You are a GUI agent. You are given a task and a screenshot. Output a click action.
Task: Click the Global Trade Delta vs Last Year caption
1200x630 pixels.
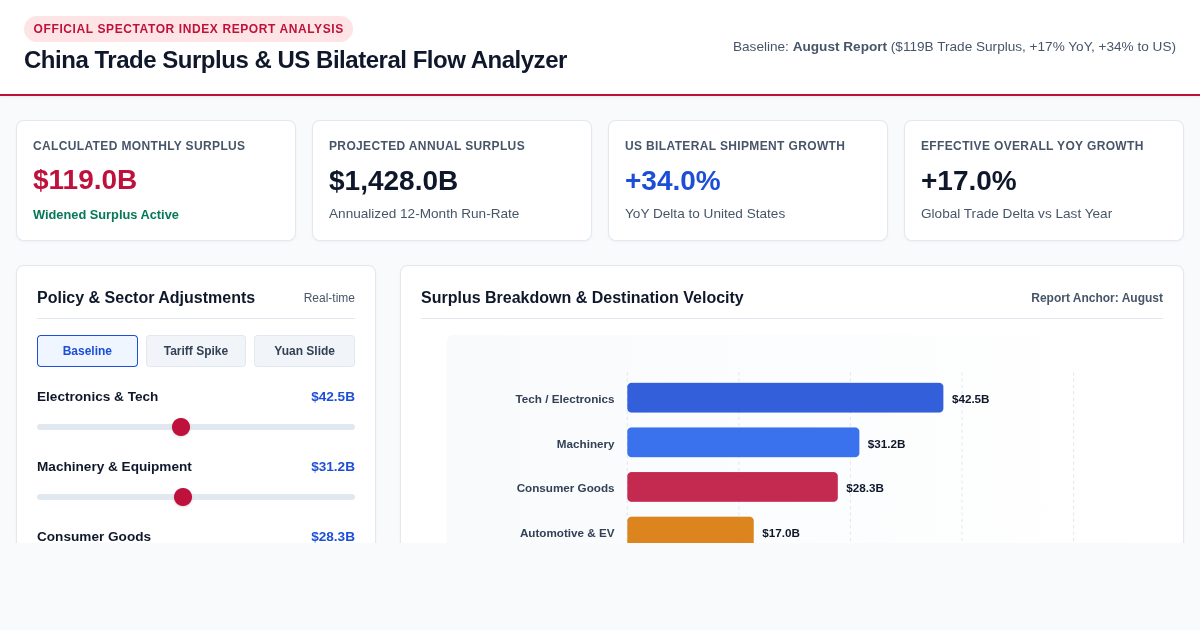click(x=1016, y=214)
